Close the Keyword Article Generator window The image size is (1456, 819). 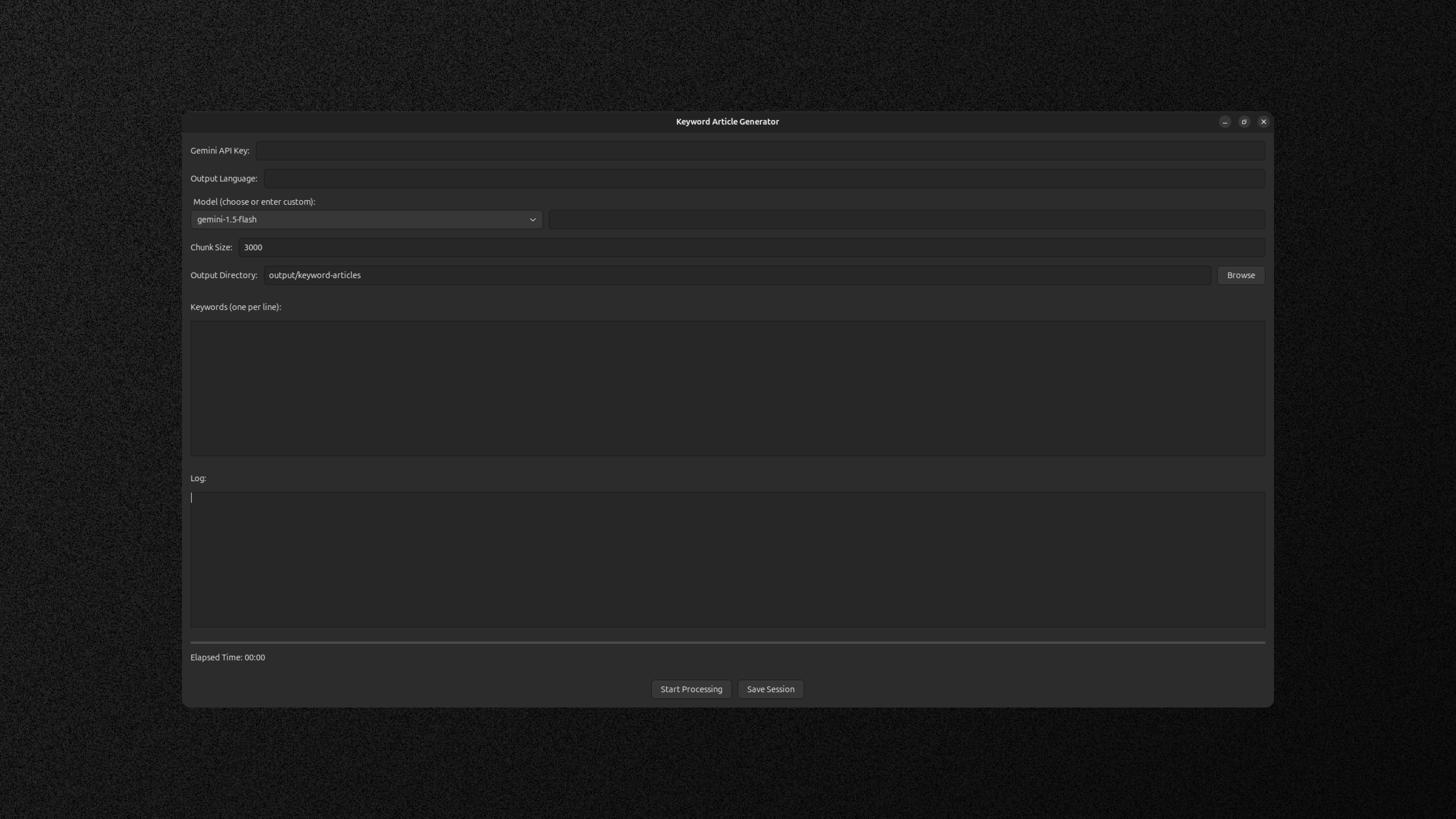click(1263, 122)
